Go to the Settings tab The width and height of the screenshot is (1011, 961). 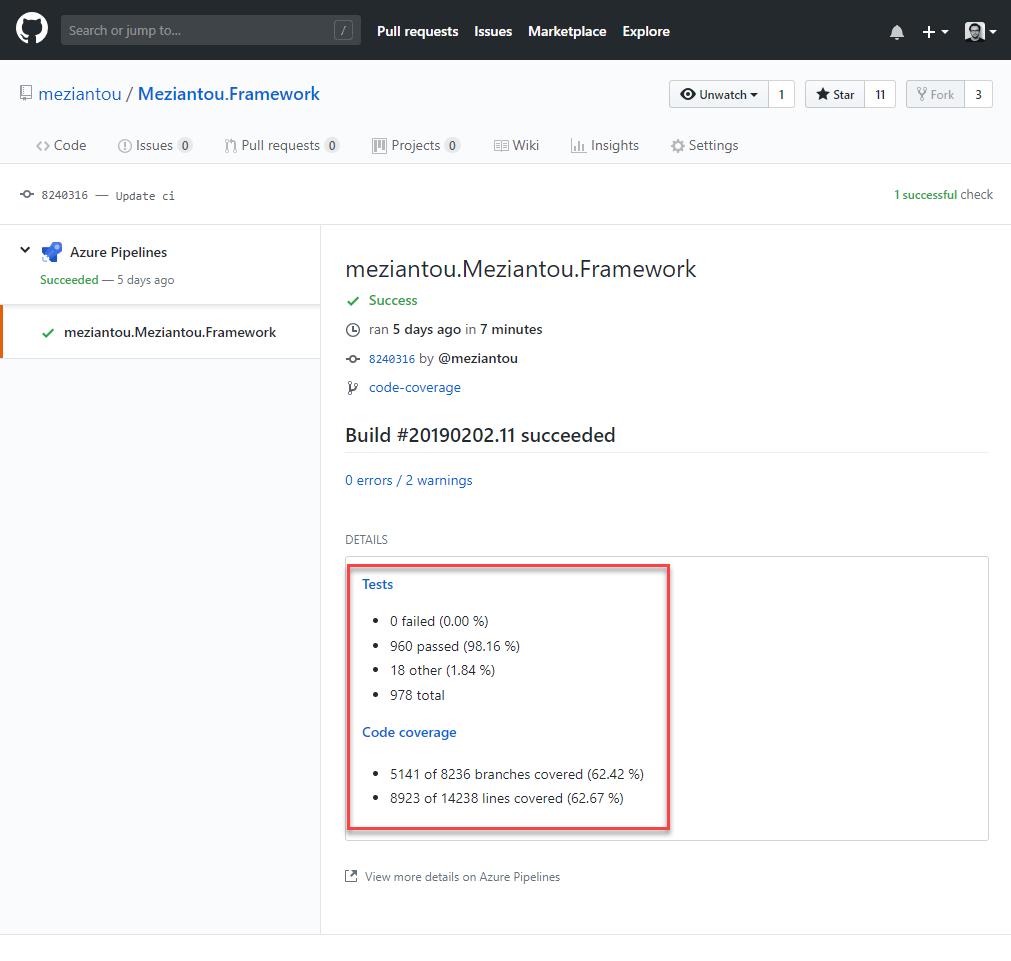(704, 145)
